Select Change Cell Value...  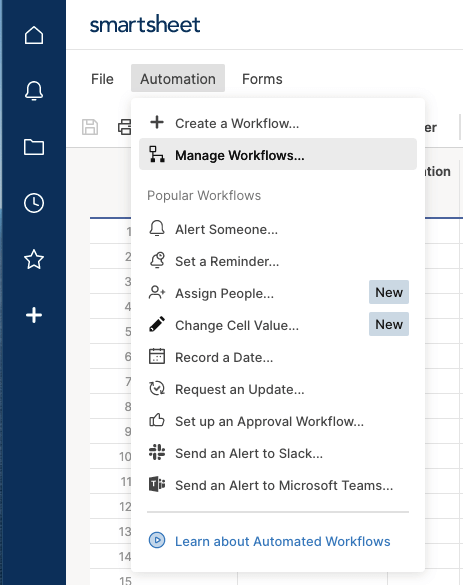pos(278,325)
